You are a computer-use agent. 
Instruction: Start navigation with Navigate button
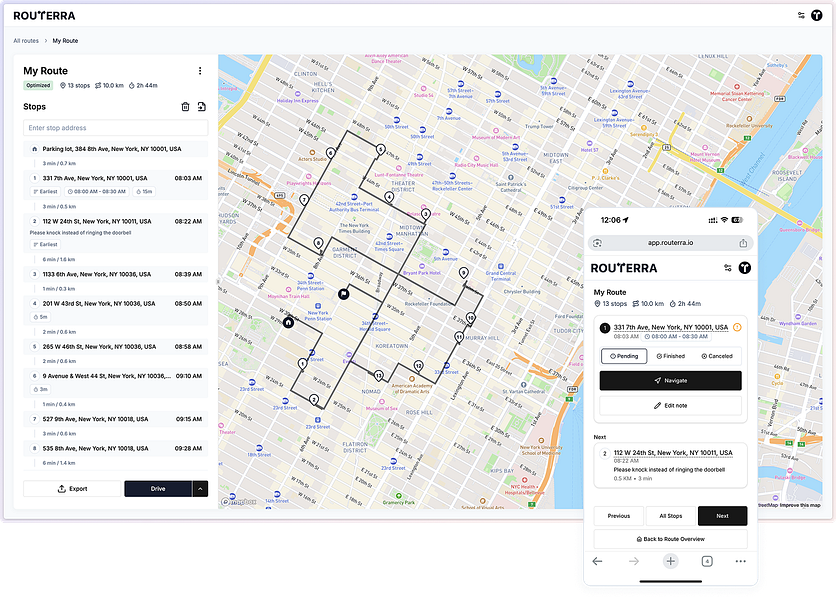pos(671,381)
